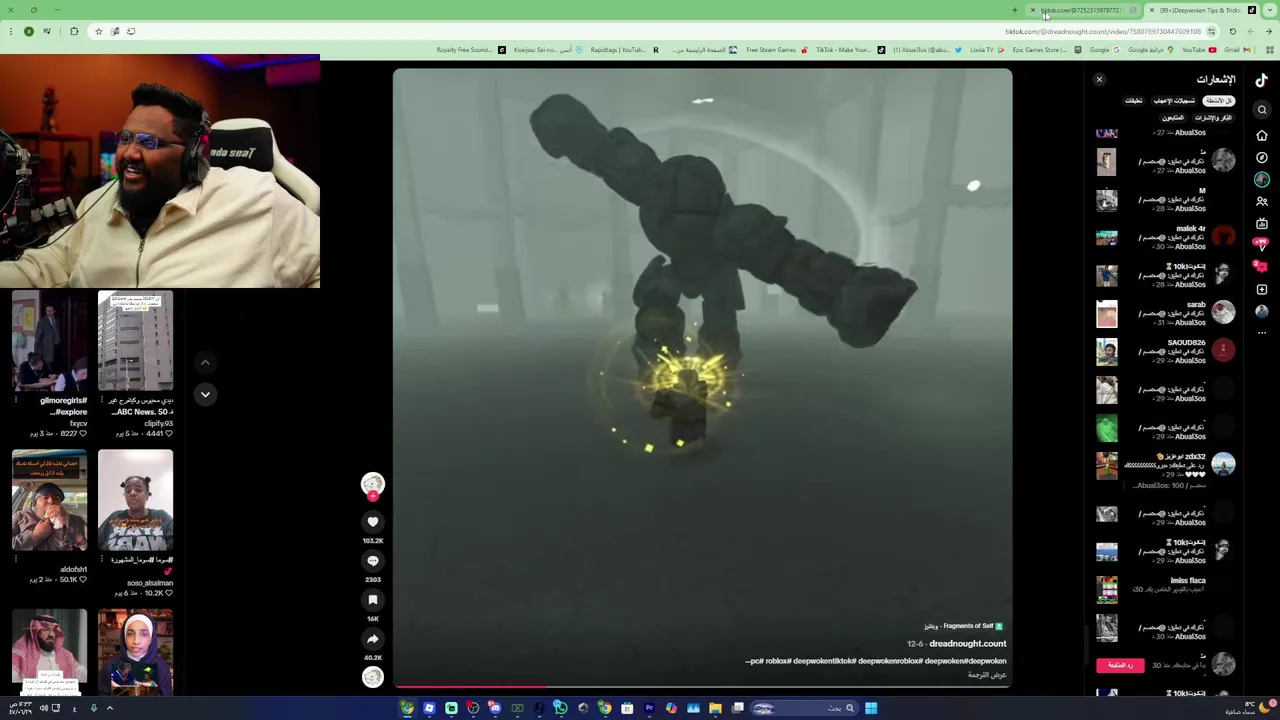Open the activity inbox with 99+ badge
The height and width of the screenshot is (720, 1280).
tap(1262, 245)
